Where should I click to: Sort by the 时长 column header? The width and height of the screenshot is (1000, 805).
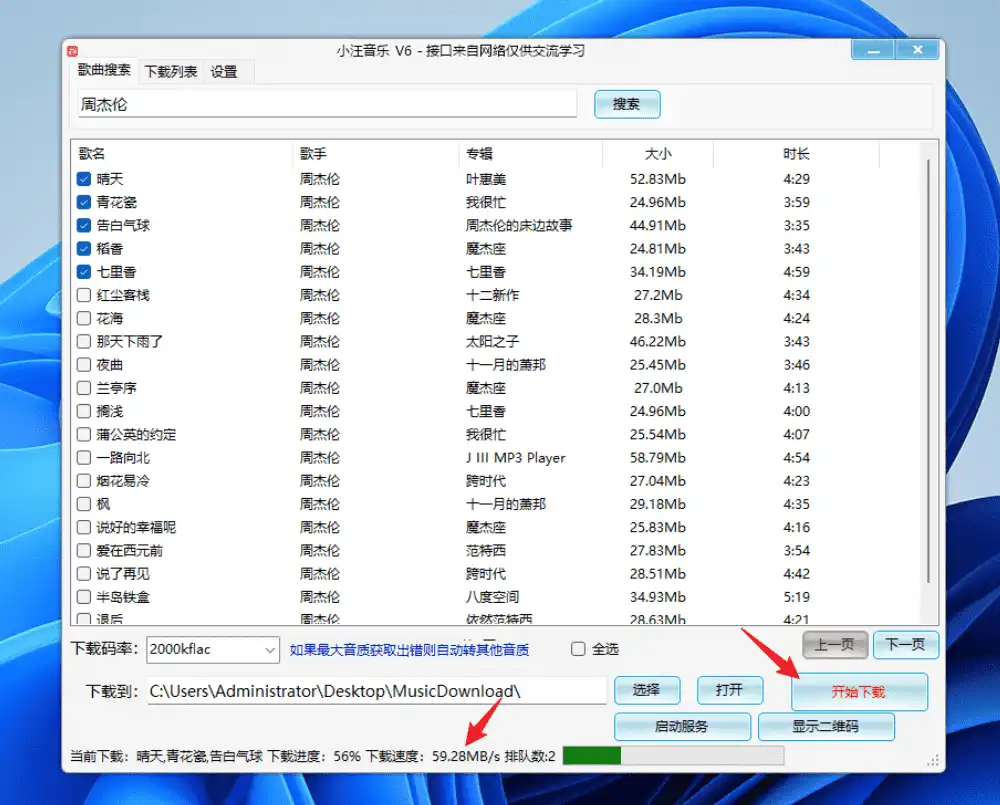[796, 154]
